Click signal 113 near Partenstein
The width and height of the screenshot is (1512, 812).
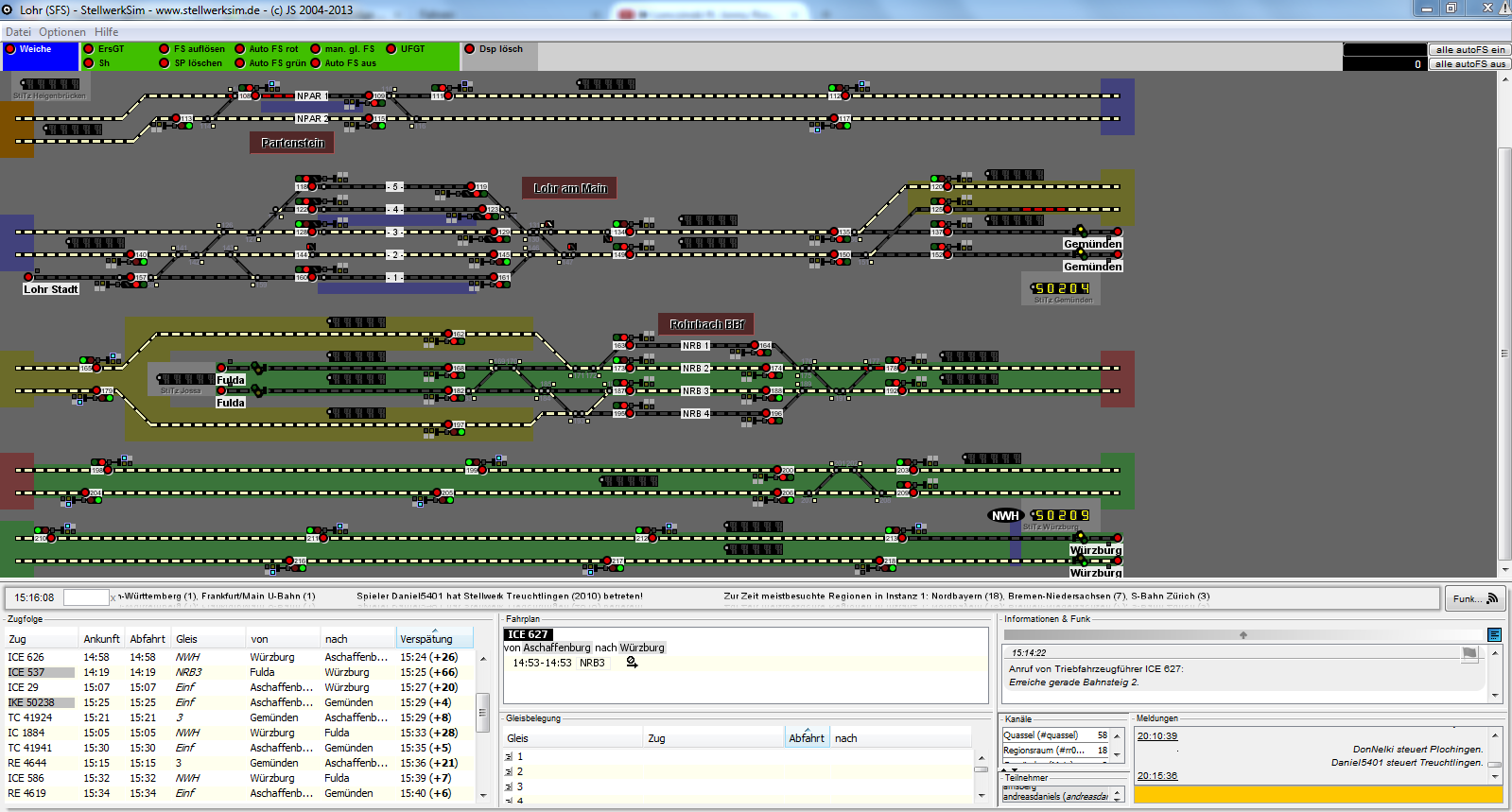(x=176, y=118)
